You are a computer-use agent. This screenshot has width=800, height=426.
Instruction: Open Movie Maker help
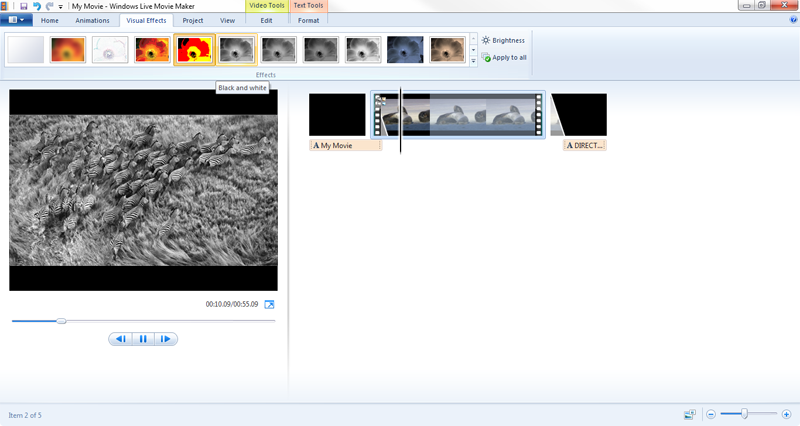(x=793, y=20)
